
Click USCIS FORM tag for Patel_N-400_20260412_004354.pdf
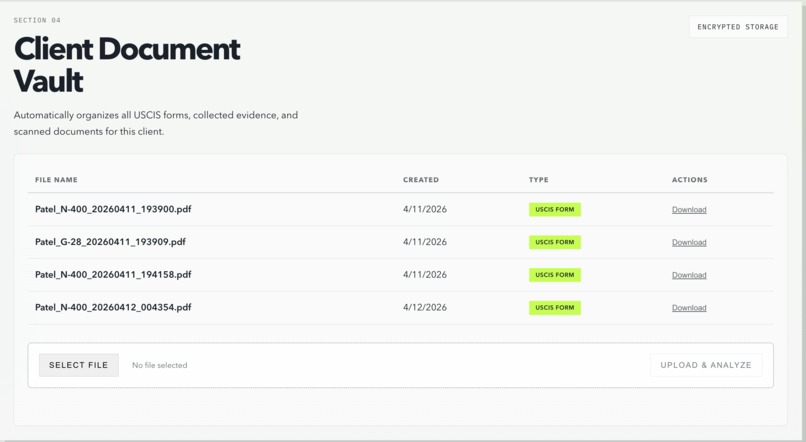(x=555, y=308)
